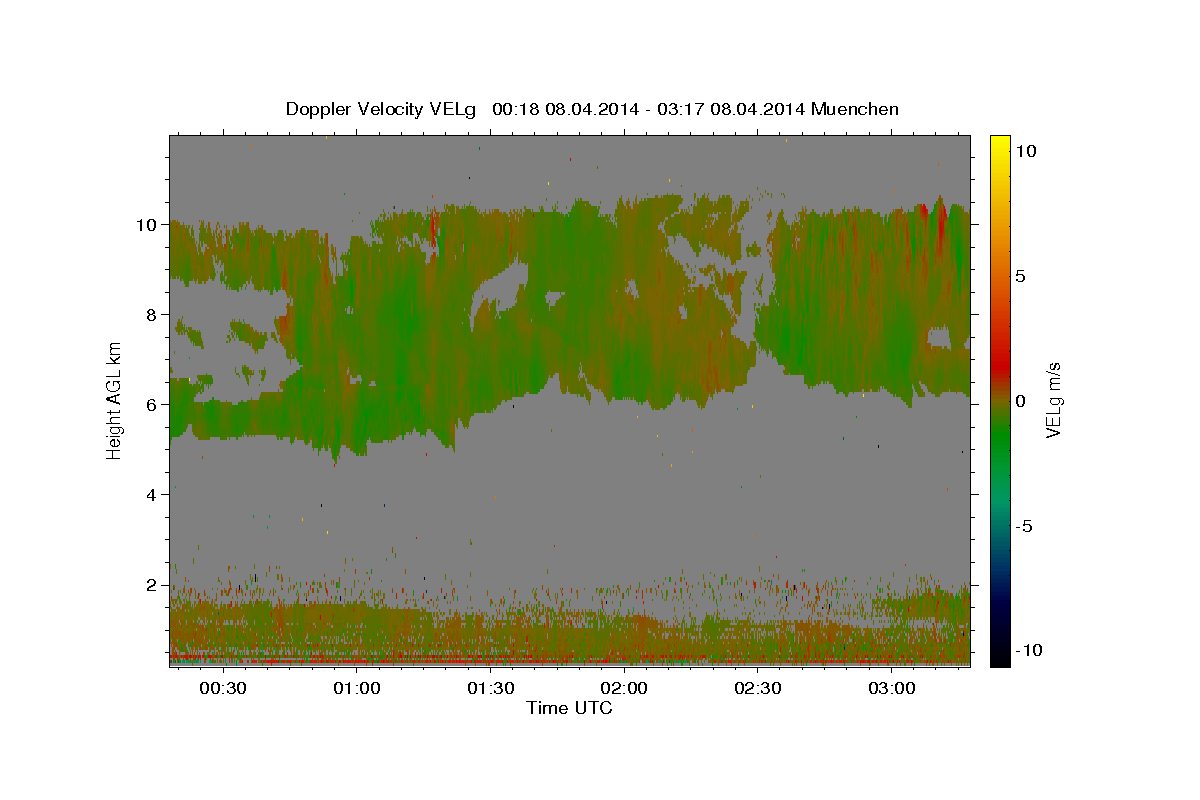Click the 'Time UTC' x-axis label
This screenshot has width=1200, height=800.
click(x=569, y=708)
